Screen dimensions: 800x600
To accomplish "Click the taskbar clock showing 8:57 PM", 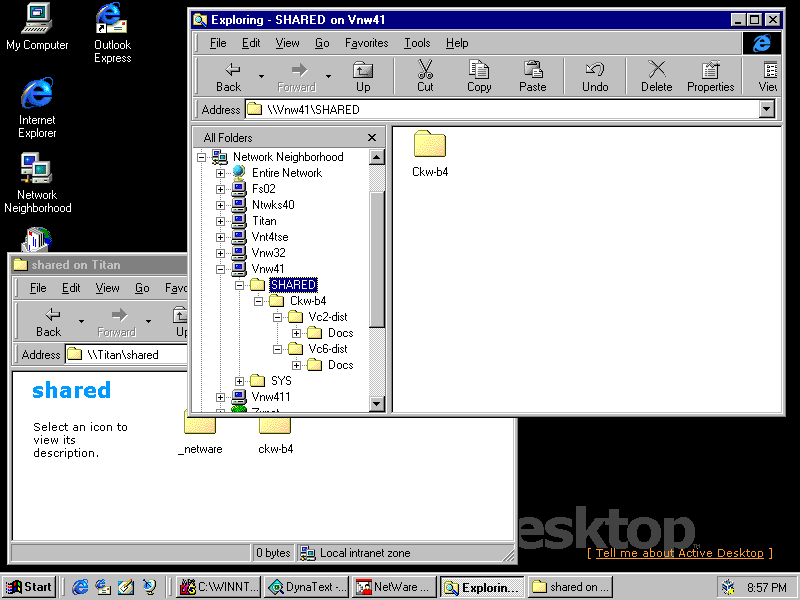I will [x=766, y=588].
